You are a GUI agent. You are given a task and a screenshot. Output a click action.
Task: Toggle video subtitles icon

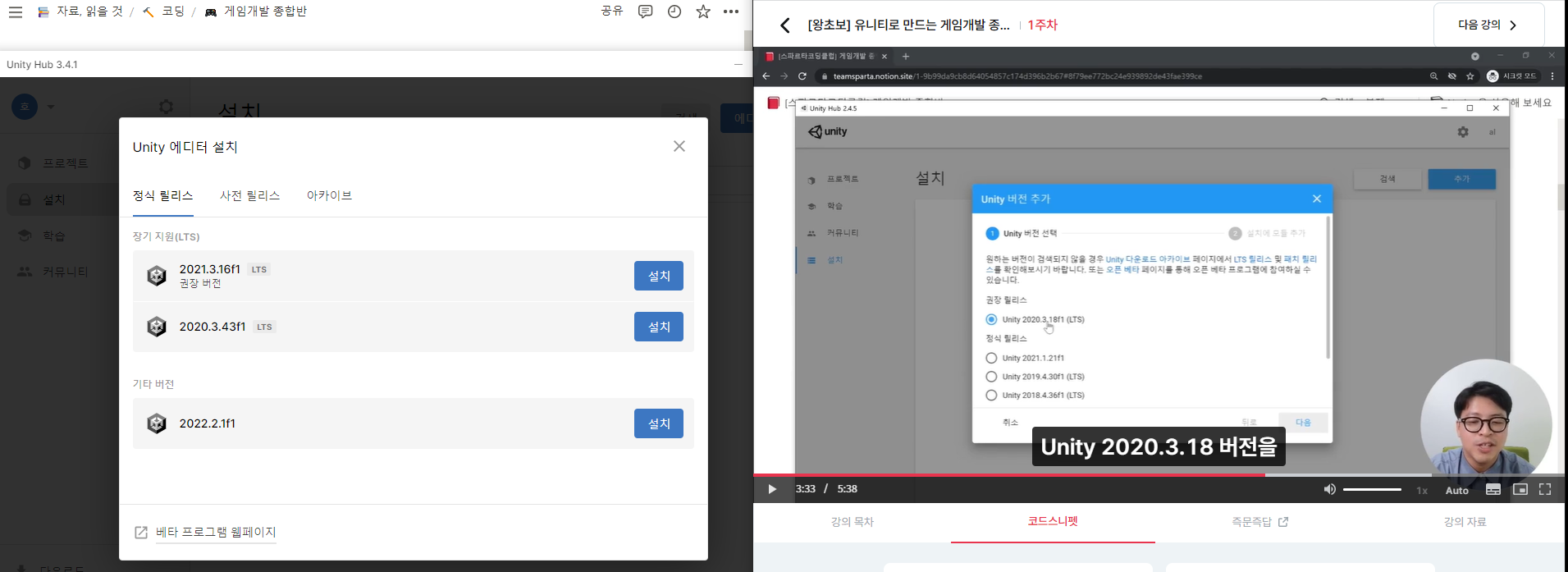click(x=1493, y=489)
